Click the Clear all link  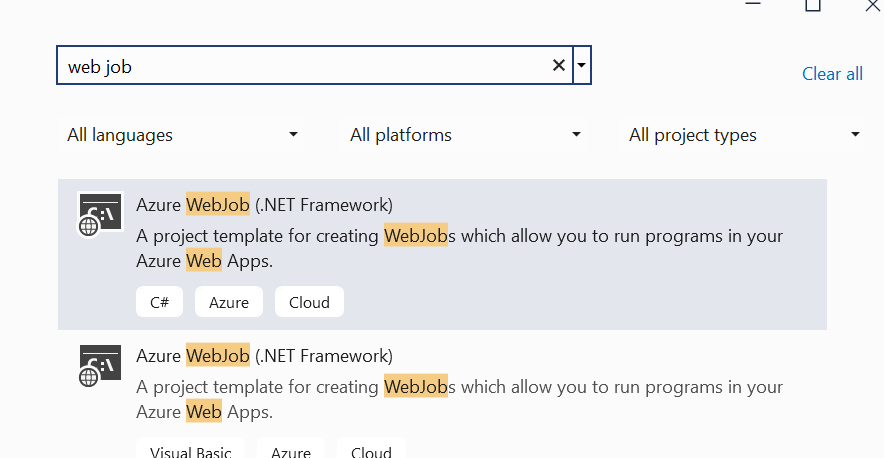coord(832,74)
